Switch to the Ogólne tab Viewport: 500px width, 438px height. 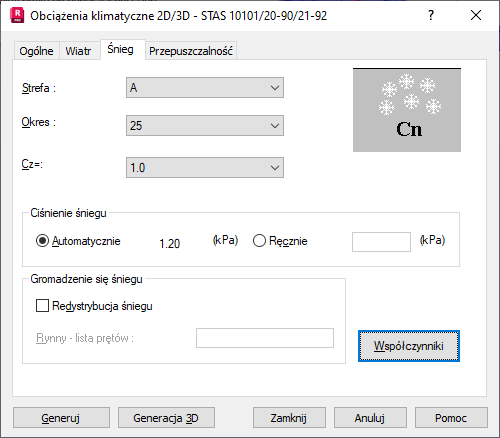pyautogui.click(x=36, y=51)
